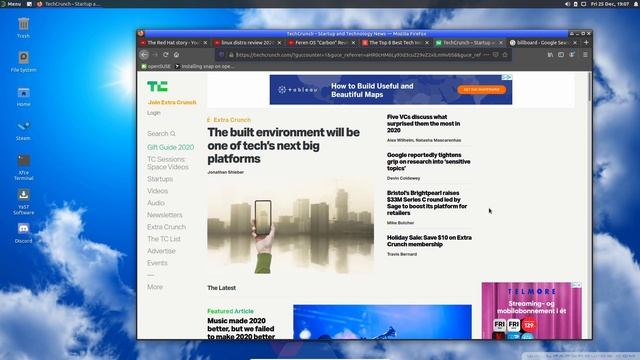
Task: Open 'Google reportedly tightens grip' article
Action: tap(429, 162)
